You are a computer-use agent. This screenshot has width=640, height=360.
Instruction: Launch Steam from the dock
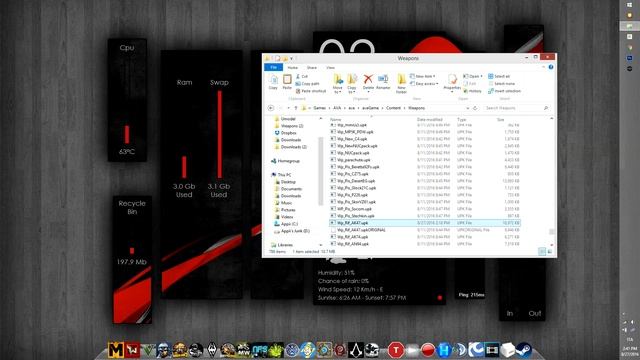point(524,350)
